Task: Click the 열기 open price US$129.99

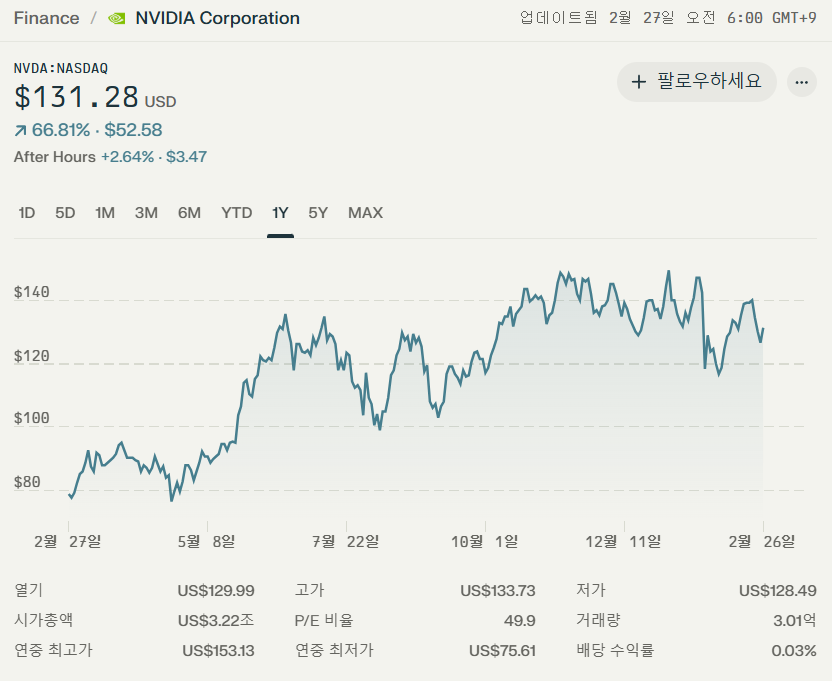Action: coord(216,591)
